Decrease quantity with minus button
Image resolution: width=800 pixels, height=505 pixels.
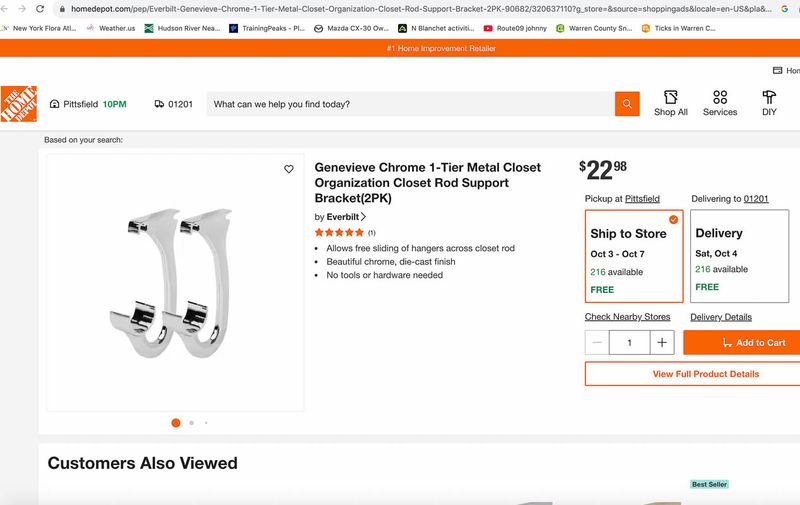click(597, 343)
